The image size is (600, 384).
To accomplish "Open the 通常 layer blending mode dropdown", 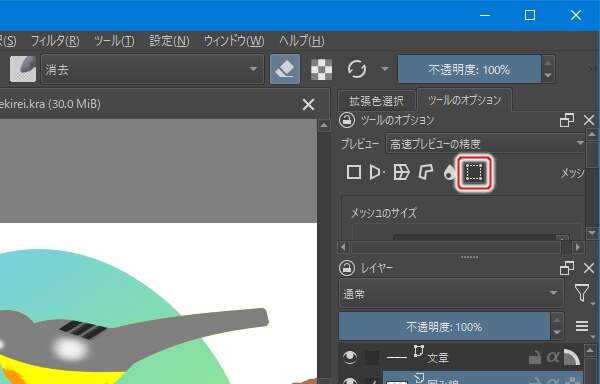I will coord(451,293).
